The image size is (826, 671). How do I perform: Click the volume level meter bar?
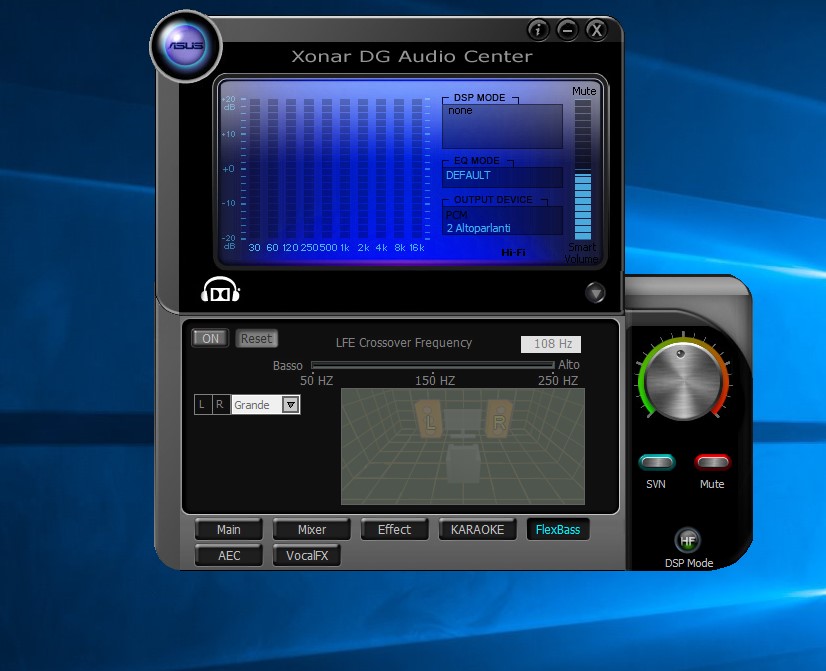583,170
